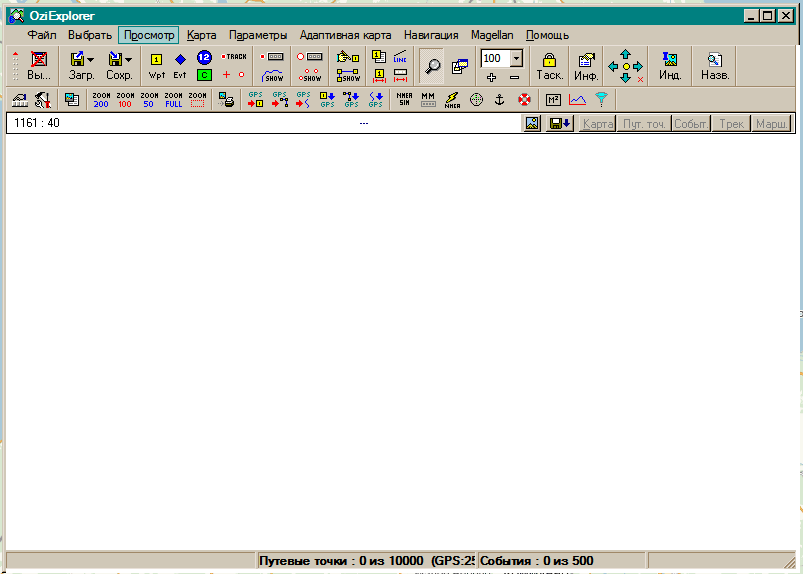Click the Путевые точки status bar text

tap(366, 561)
